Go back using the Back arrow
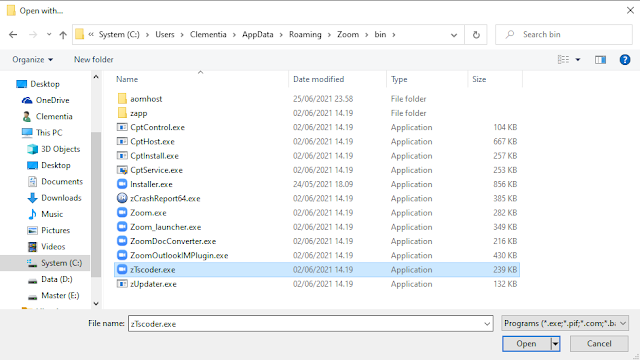 pyautogui.click(x=13, y=35)
